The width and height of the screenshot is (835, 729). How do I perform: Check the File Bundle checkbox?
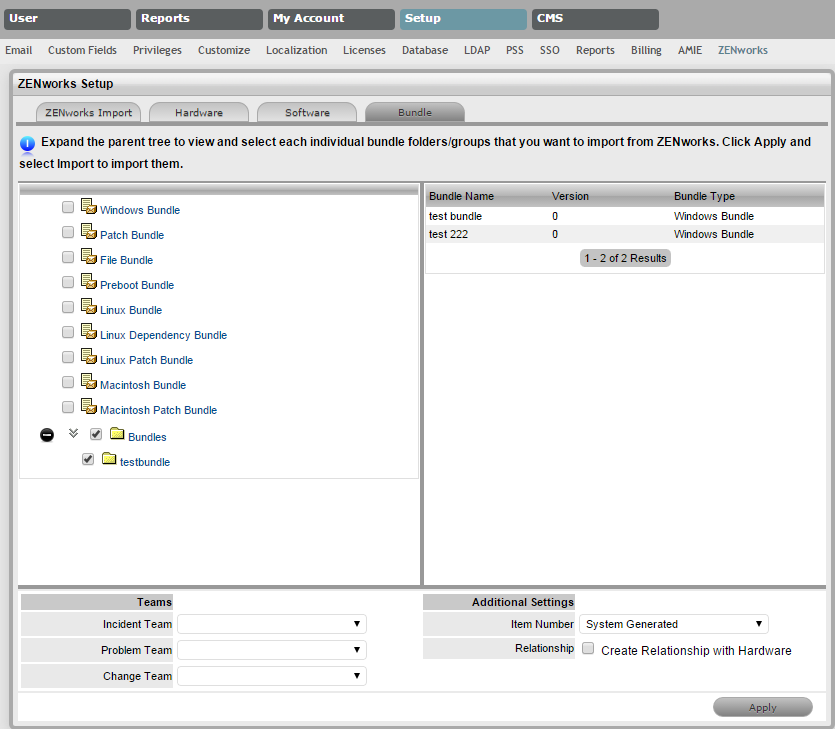(x=68, y=258)
